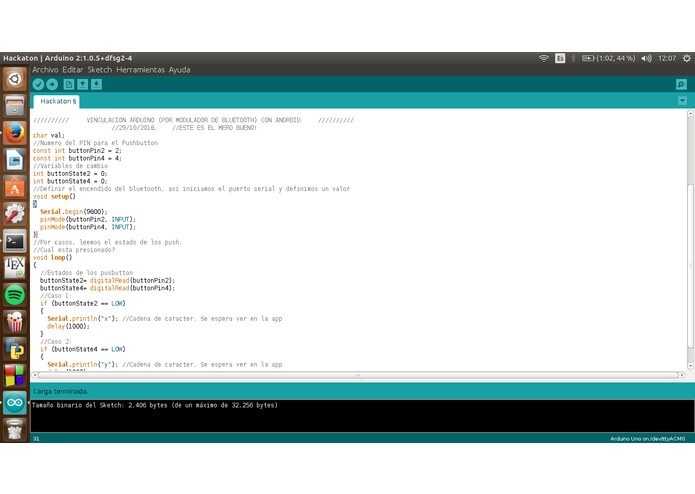Viewport: 695px width, 494px height.
Task: Save sketch with the down-arrow icon
Action: 97,84
